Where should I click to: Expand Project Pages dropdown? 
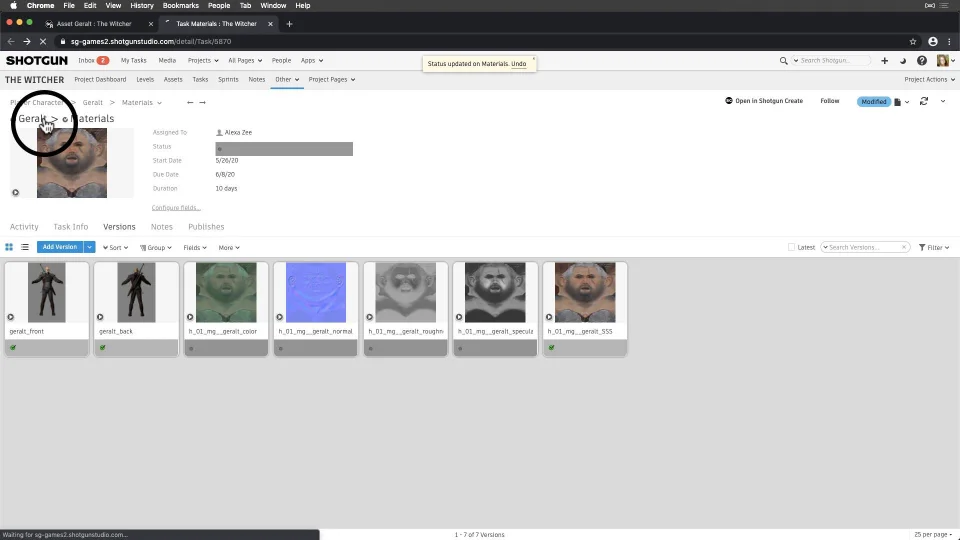pyautogui.click(x=332, y=80)
